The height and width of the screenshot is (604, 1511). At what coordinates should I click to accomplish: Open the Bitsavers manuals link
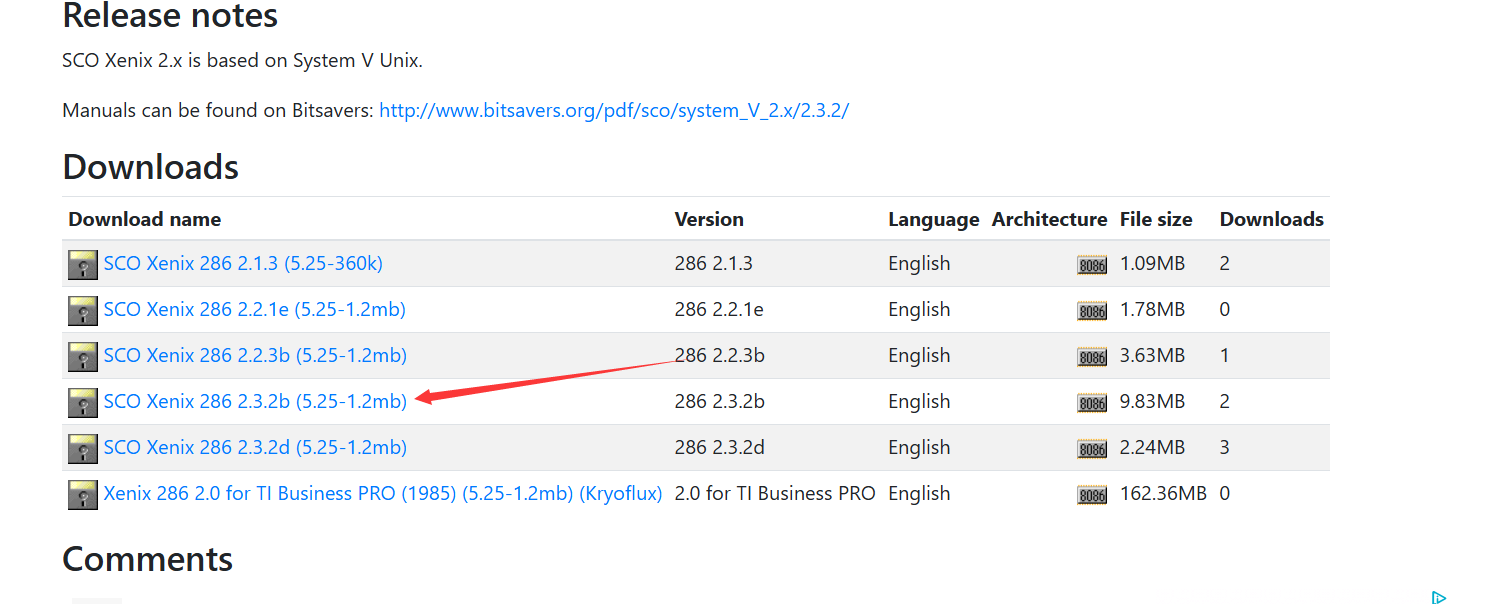[x=614, y=110]
